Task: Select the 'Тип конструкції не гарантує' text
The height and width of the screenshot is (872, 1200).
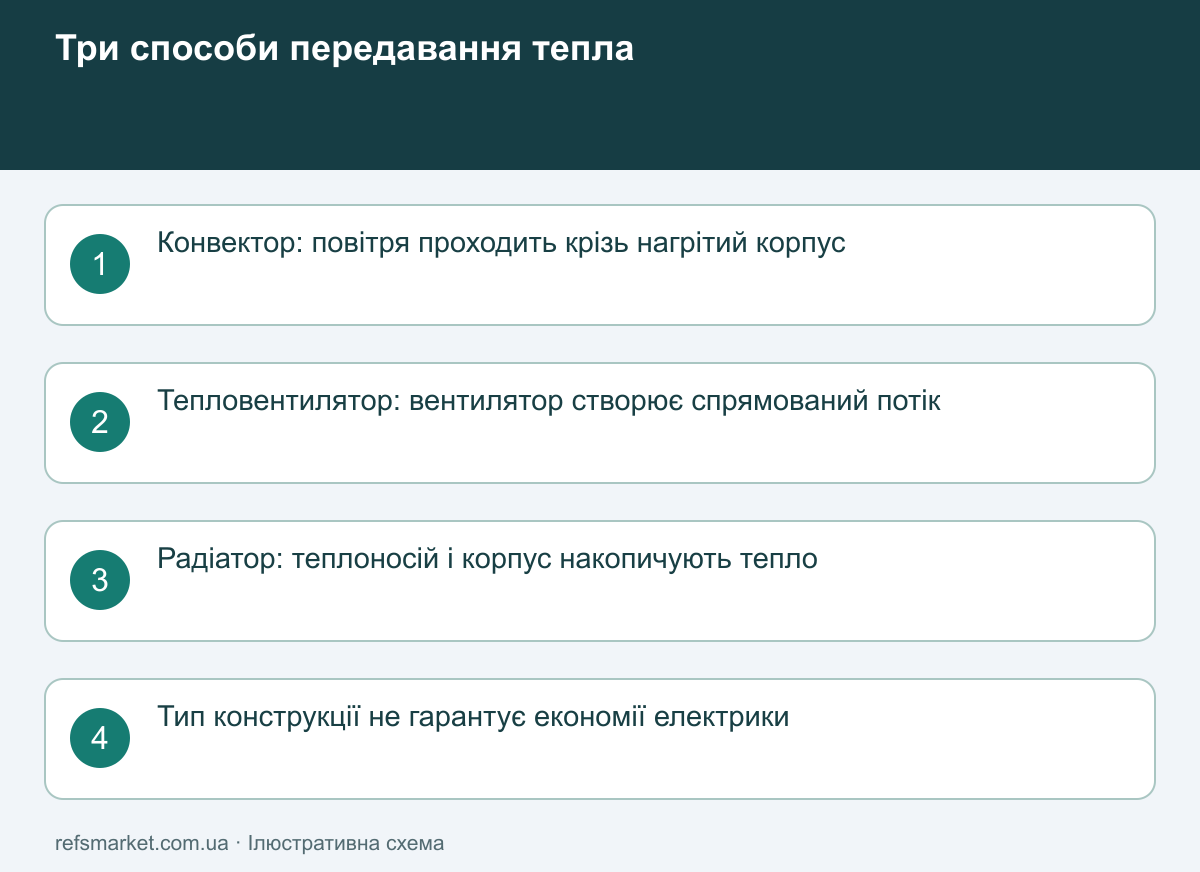Action: [473, 717]
